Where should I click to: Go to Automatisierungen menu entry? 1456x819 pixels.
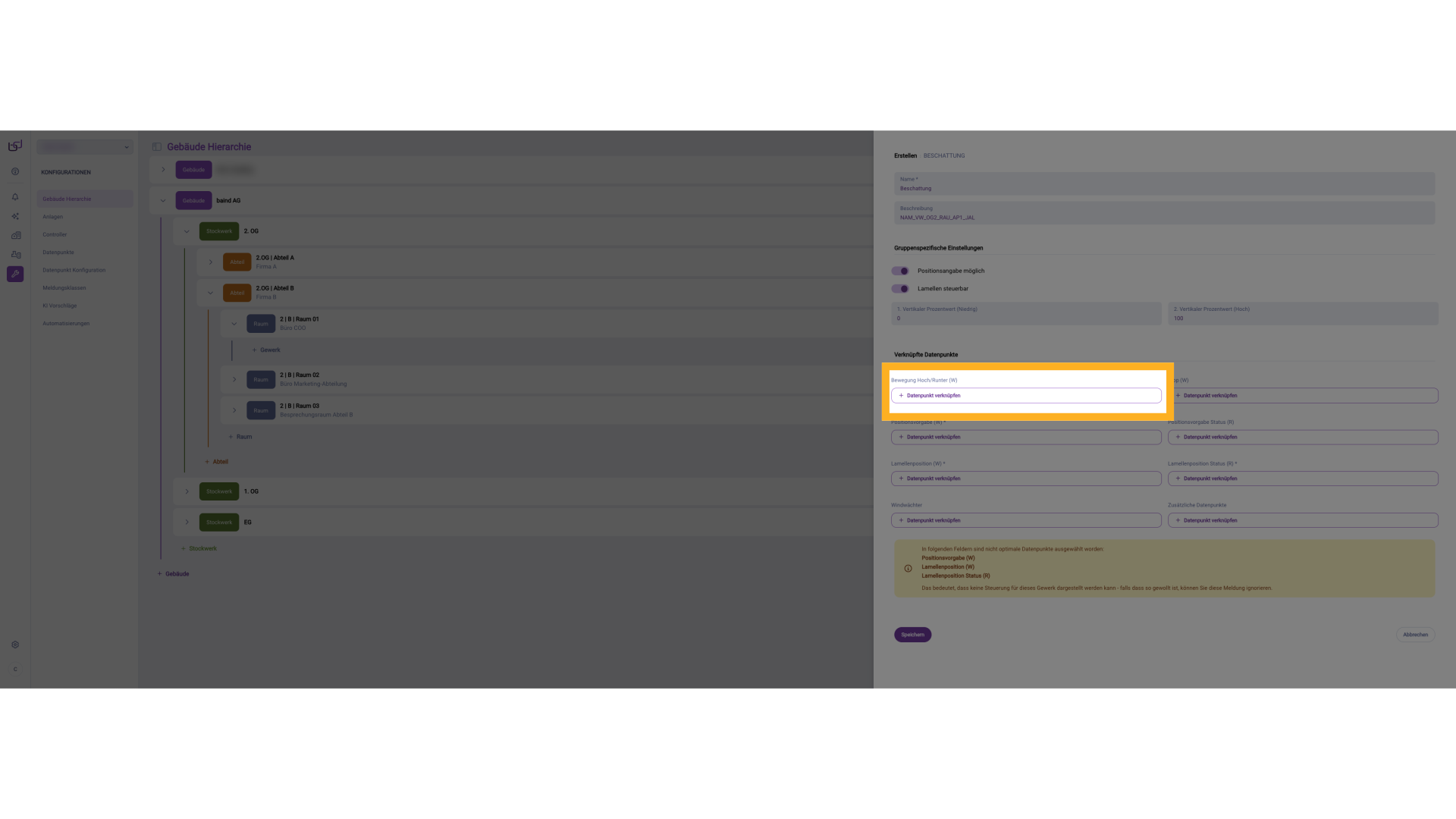(66, 324)
